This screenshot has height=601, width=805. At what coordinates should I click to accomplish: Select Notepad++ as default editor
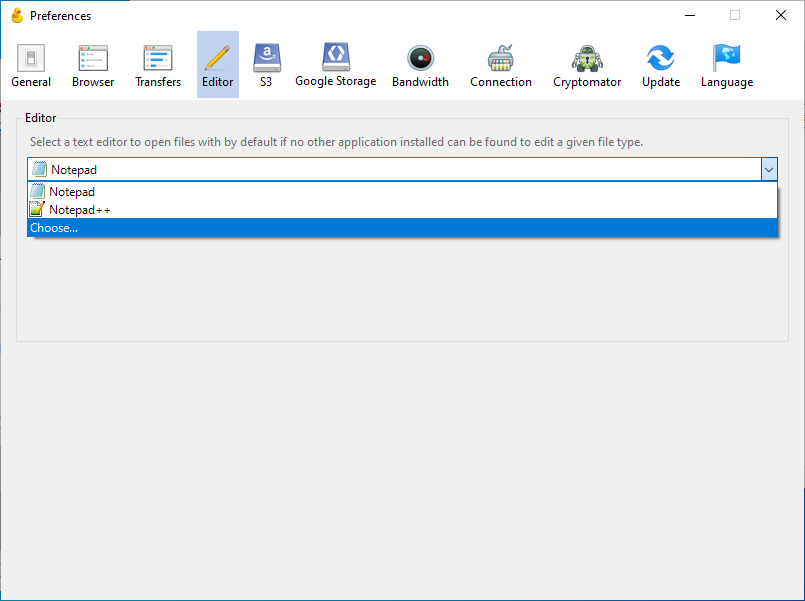(x=79, y=210)
